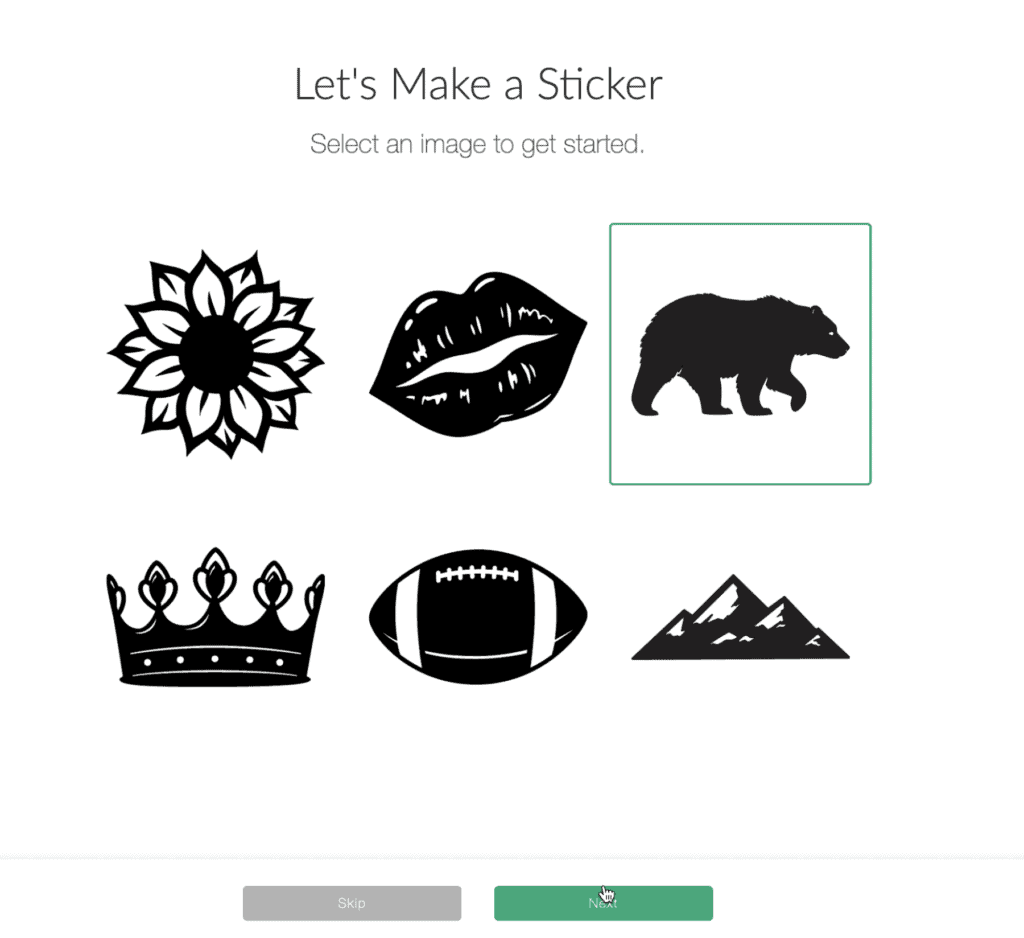This screenshot has width=1024, height=938.
Task: Click the crown's center top ornament
Action: click(x=214, y=575)
